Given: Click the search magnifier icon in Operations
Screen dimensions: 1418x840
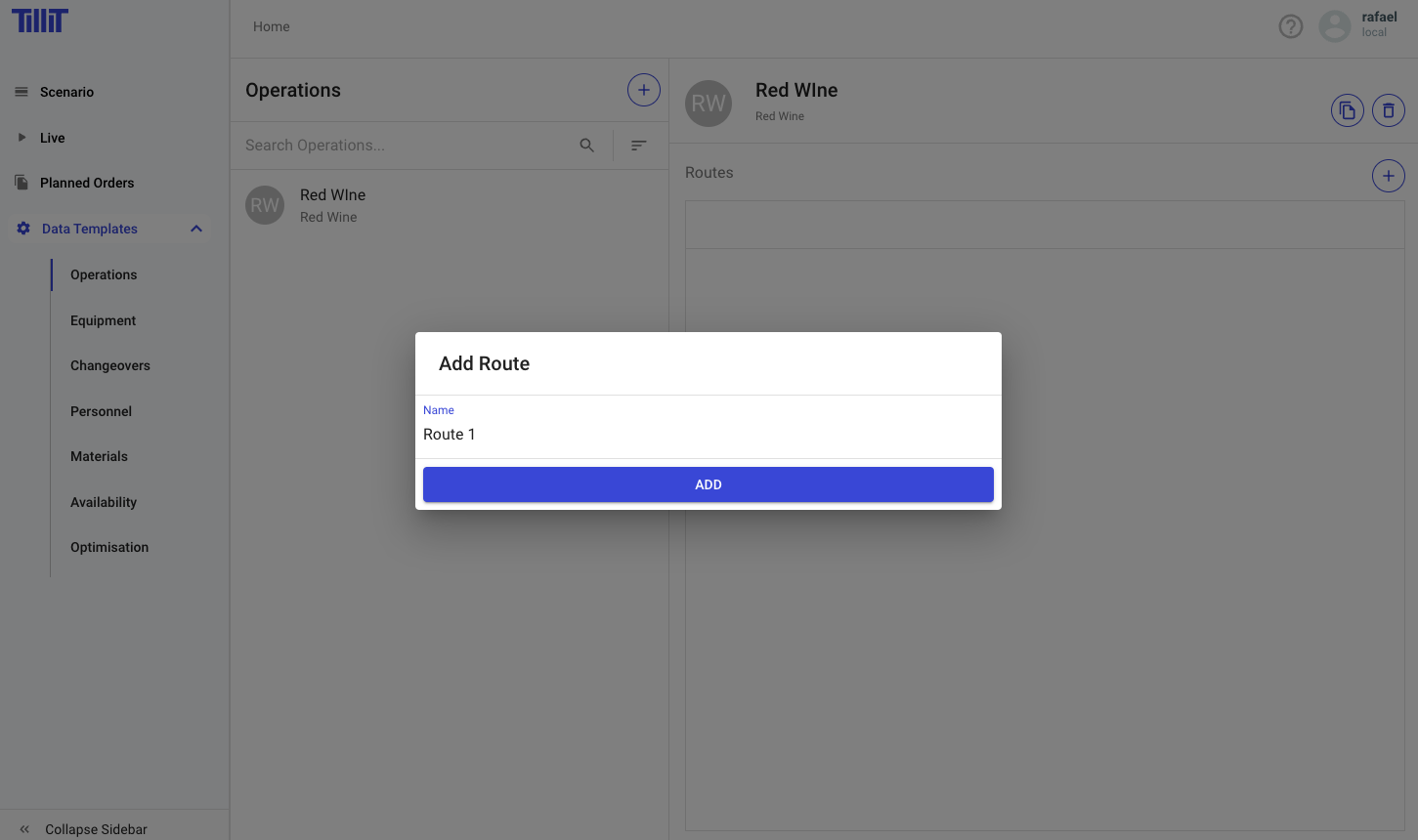Looking at the screenshot, I should click(586, 146).
